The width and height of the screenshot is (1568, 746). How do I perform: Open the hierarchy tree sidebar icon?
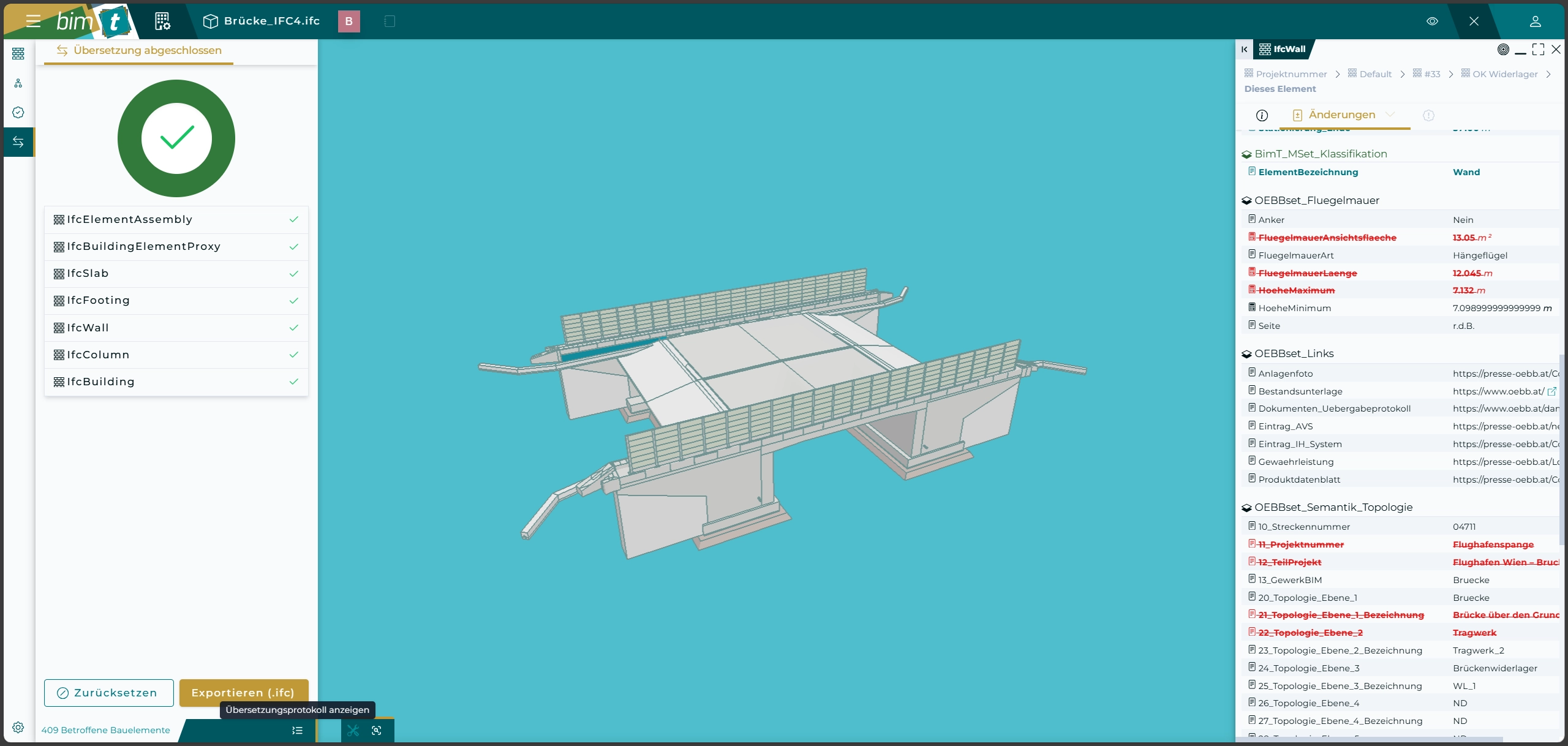click(x=18, y=83)
